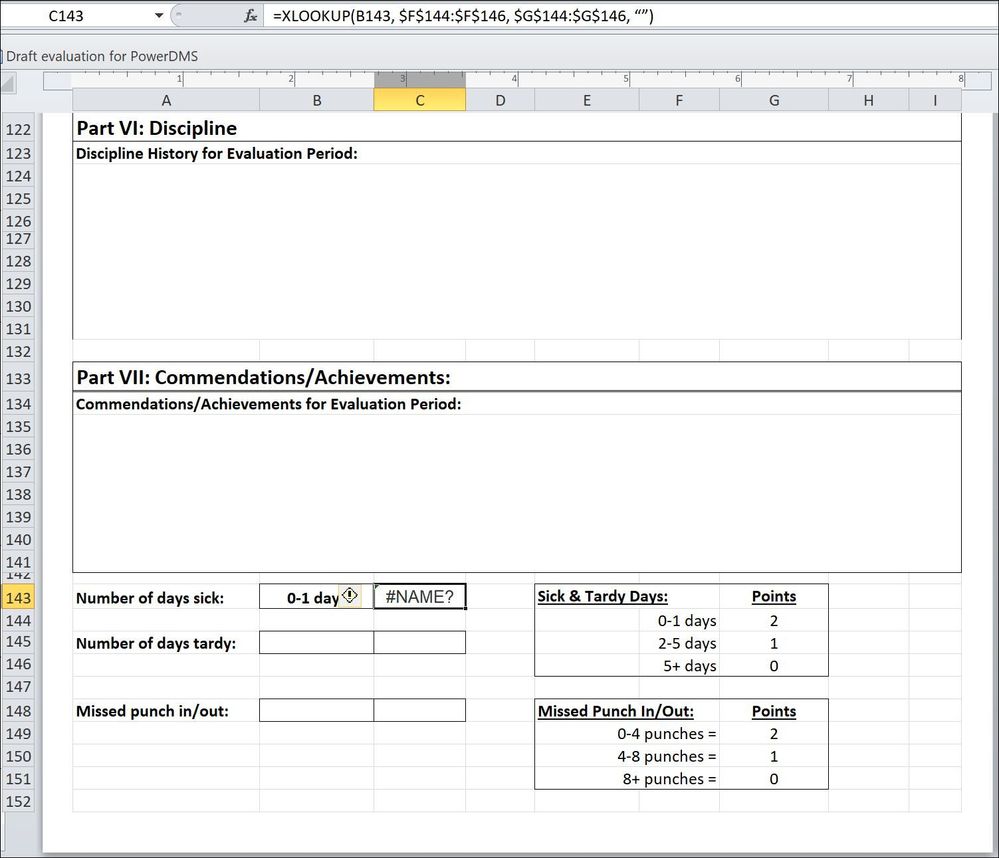Screen dimensions: 999x858
Task: Click the Part VI: Discipline heading
Action: click(x=157, y=128)
